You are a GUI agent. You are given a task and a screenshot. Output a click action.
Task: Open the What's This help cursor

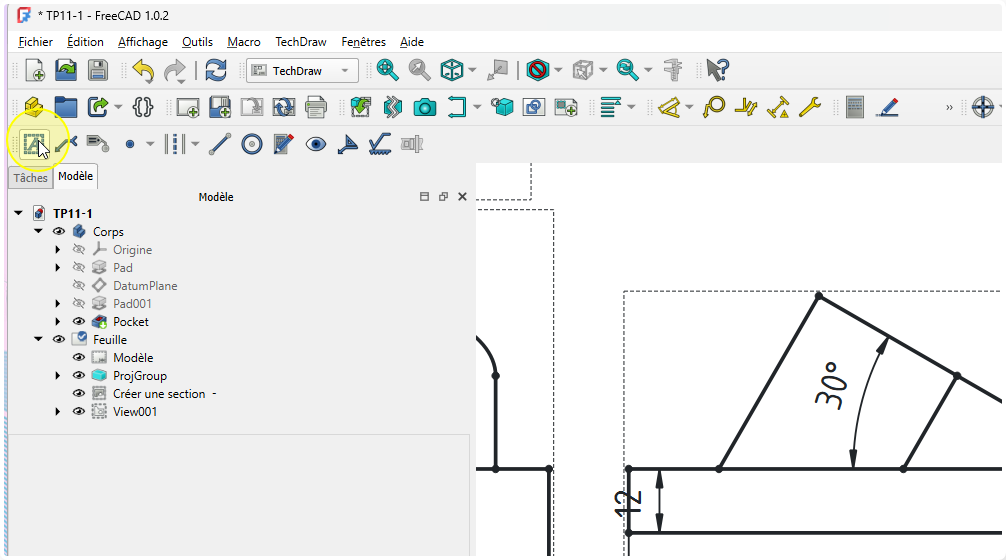point(717,70)
